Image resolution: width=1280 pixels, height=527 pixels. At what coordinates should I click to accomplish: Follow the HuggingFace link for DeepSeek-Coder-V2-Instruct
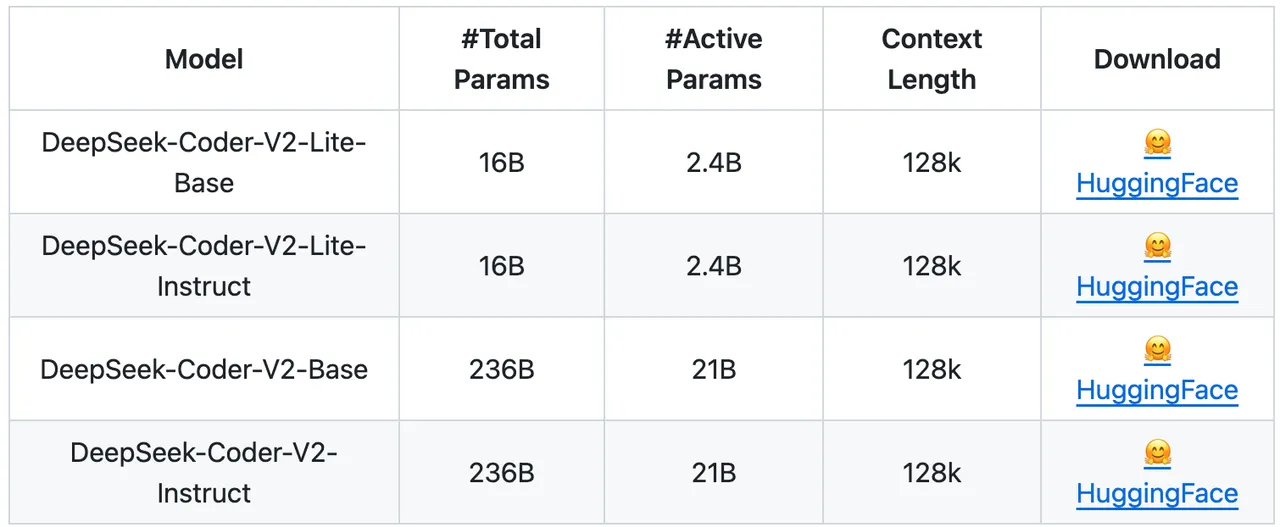pyautogui.click(x=1157, y=494)
